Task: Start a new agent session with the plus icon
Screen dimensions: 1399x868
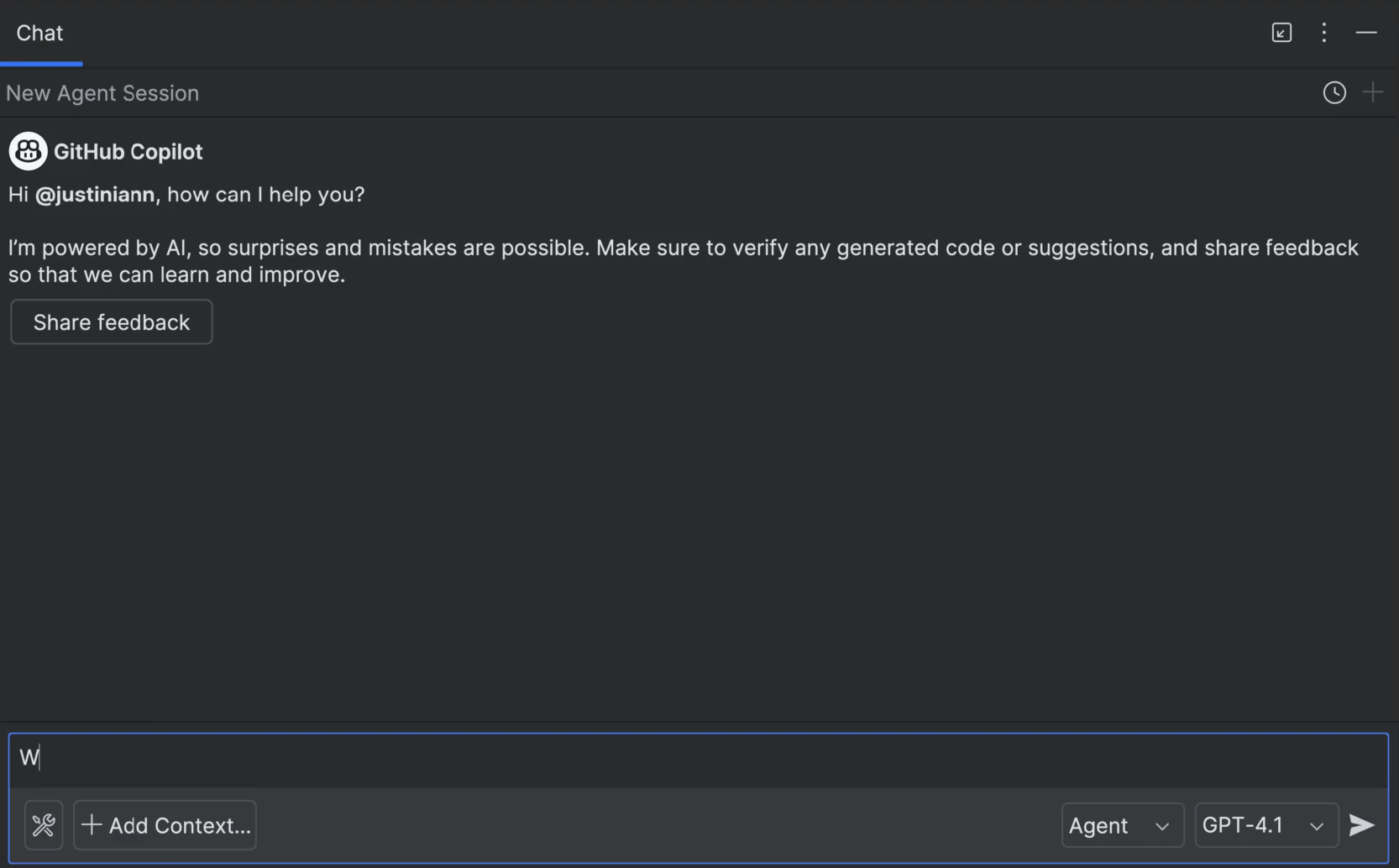Action: pos(1373,92)
